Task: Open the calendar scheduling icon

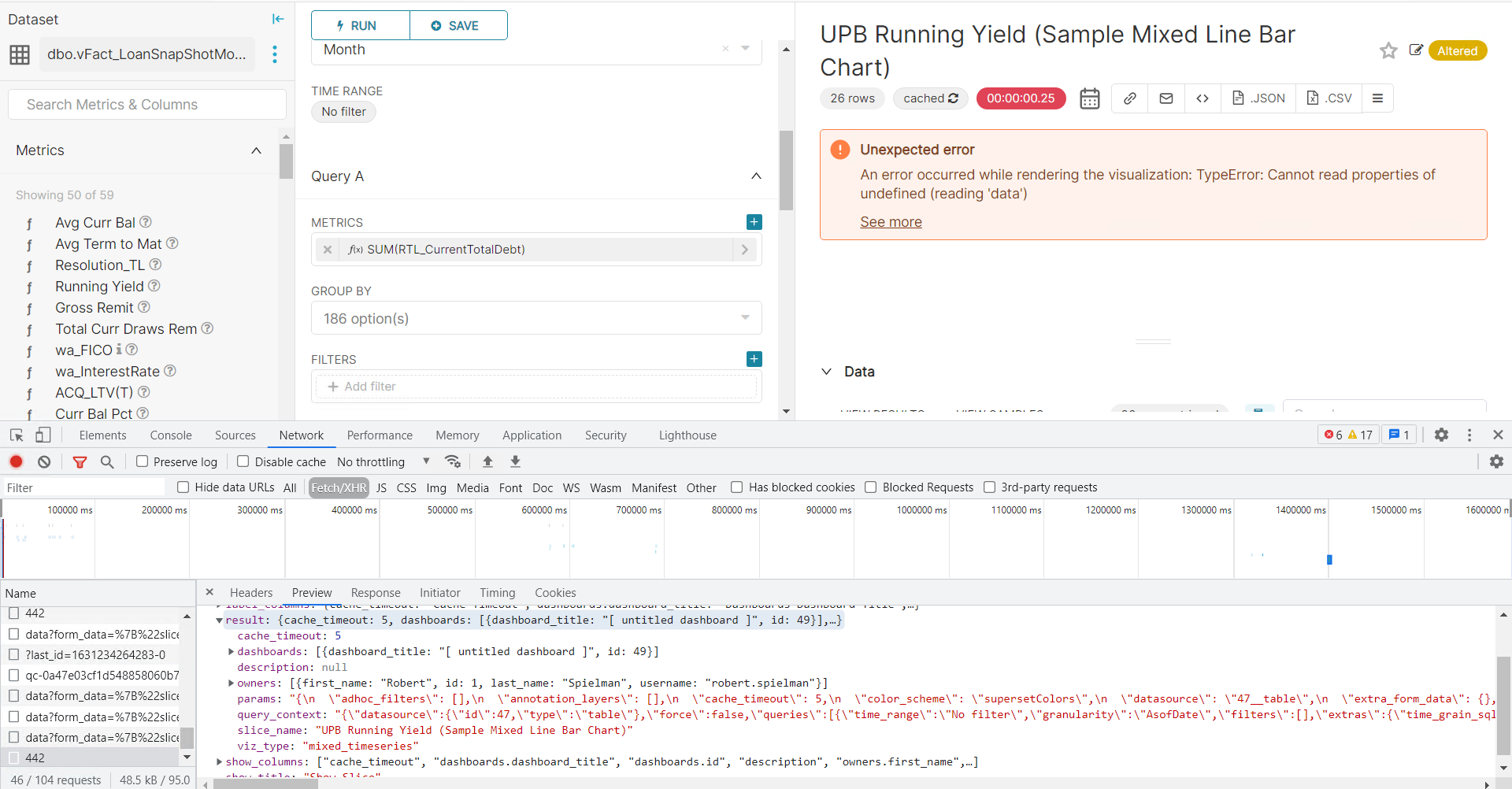Action: tap(1089, 98)
